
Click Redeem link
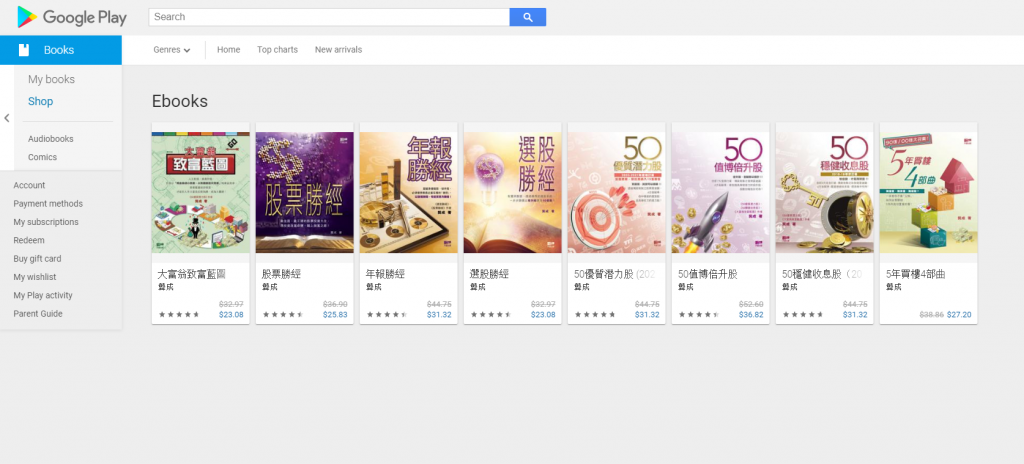coord(29,240)
